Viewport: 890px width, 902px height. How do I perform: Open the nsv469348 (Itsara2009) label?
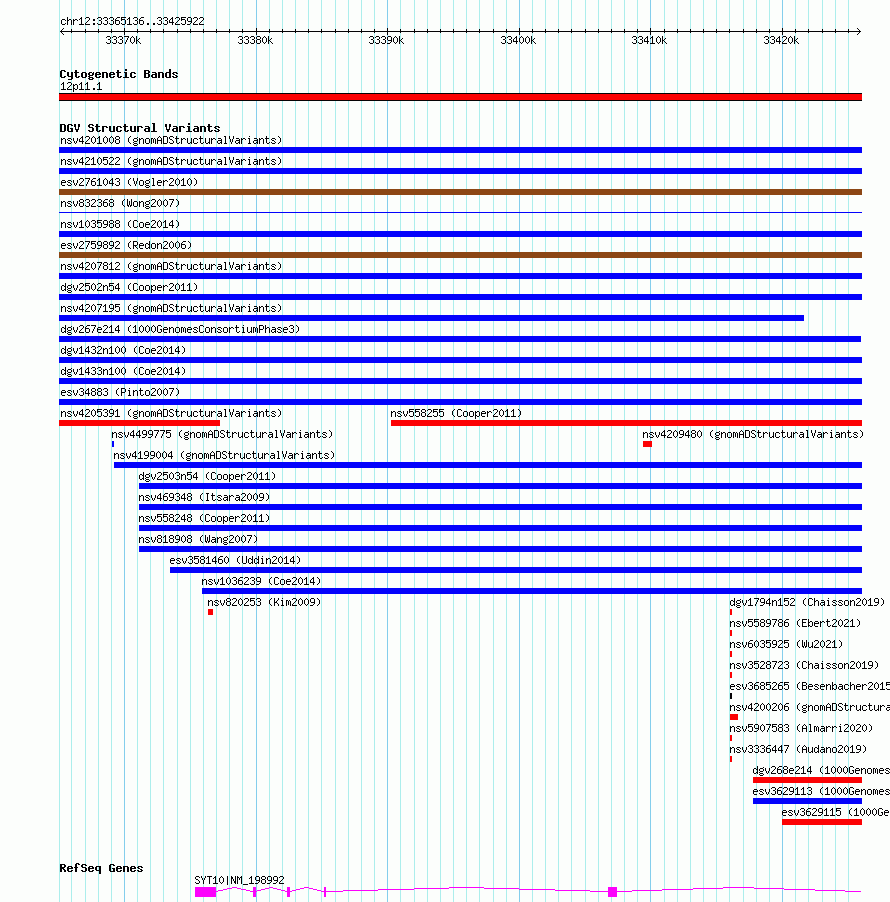(x=204, y=497)
